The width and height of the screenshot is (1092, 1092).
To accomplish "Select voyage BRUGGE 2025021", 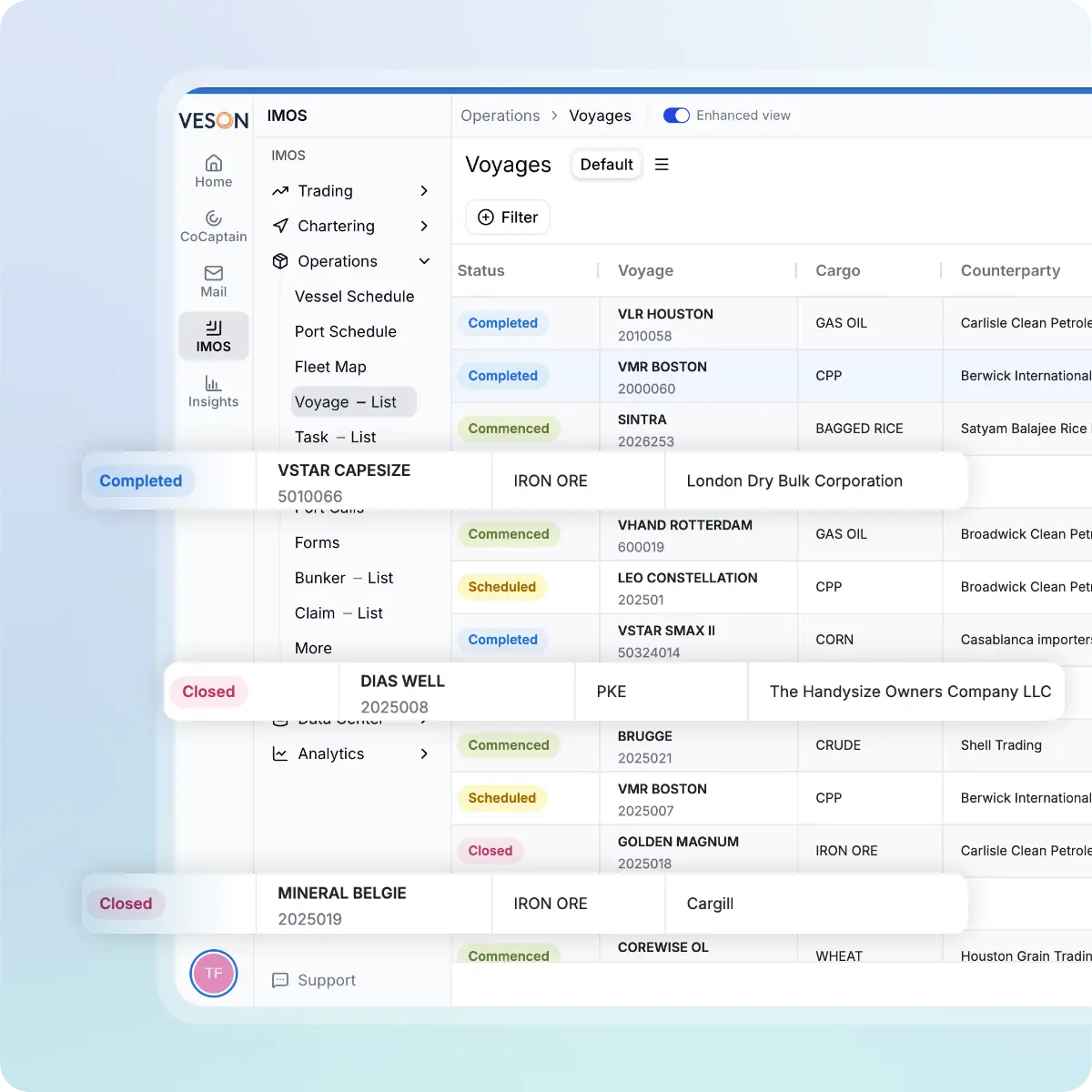I will [x=644, y=746].
